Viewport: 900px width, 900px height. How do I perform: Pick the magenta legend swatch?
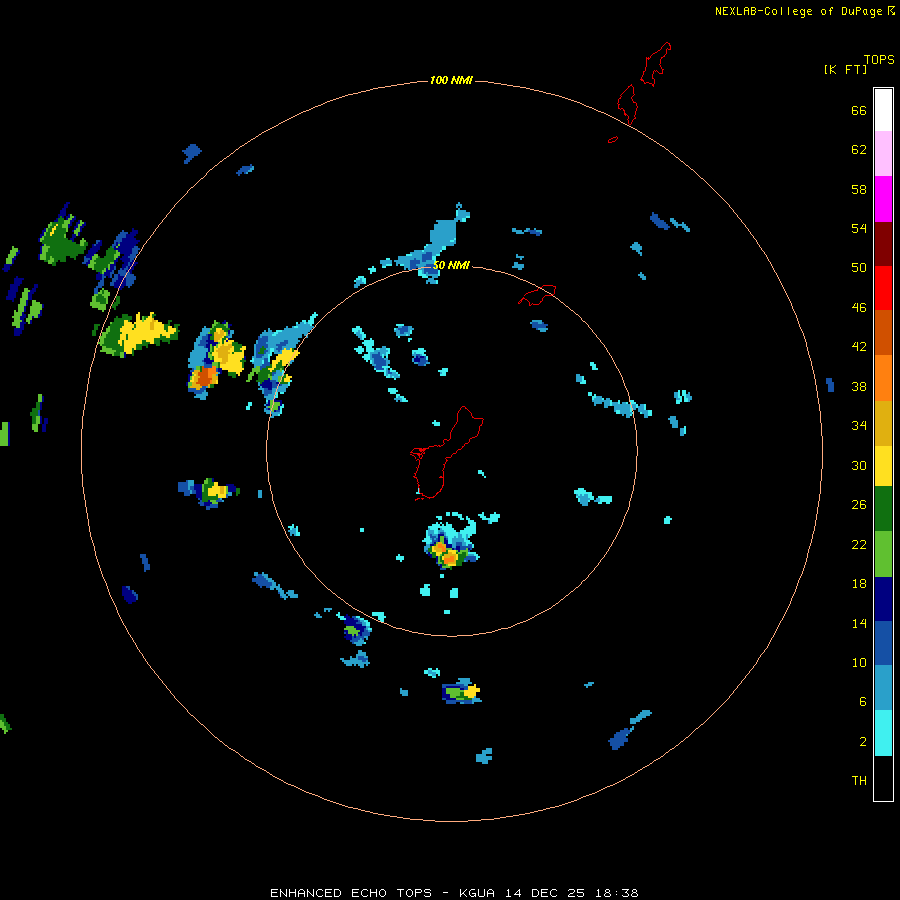click(883, 199)
